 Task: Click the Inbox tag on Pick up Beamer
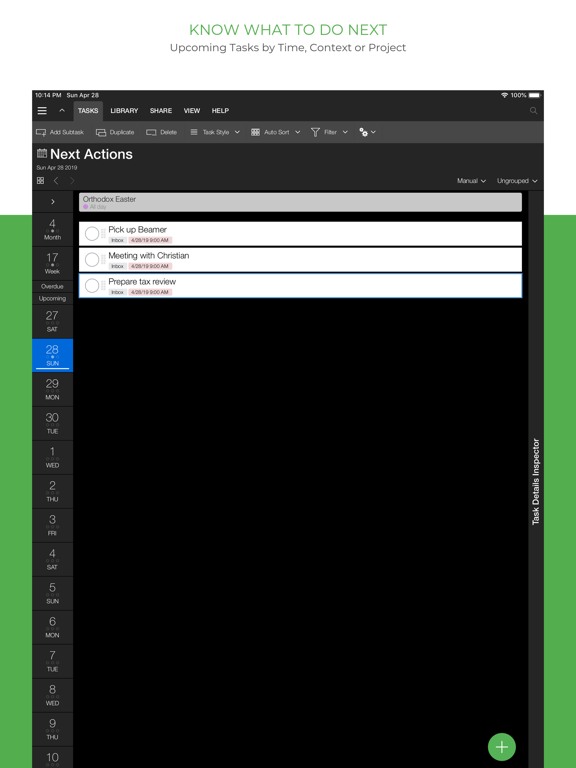tap(118, 240)
